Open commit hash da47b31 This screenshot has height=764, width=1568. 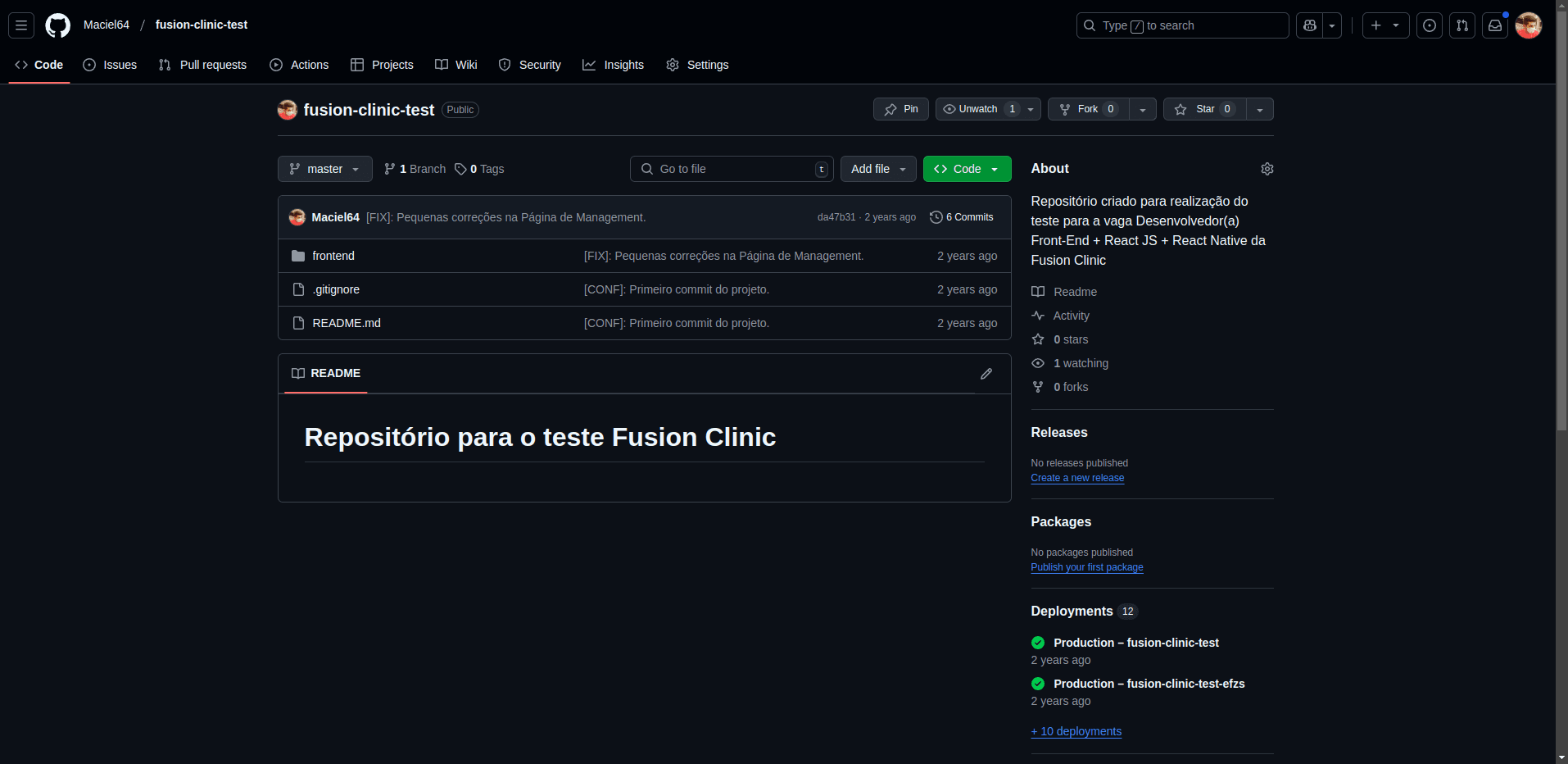pyautogui.click(x=836, y=217)
